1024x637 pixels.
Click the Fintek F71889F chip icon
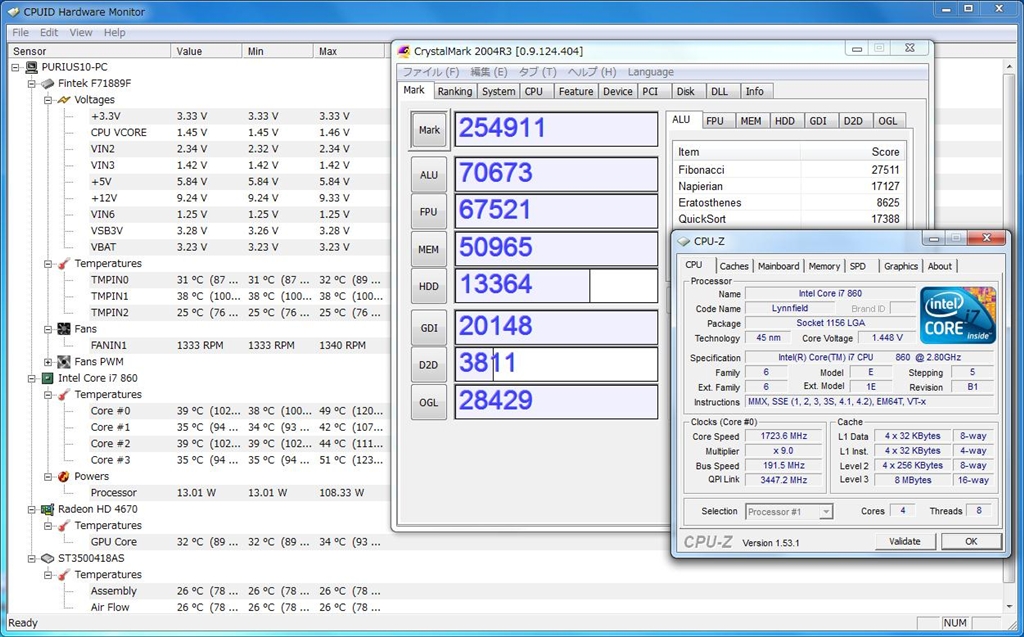tap(47, 84)
